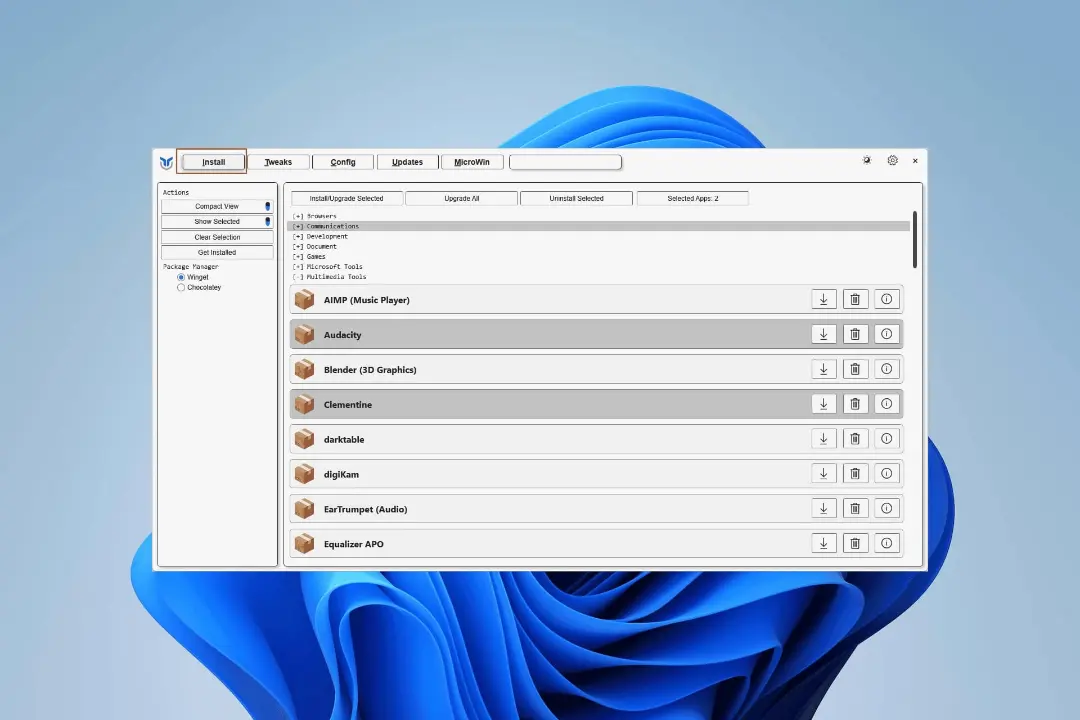
Task: Toggle the light/dark theme sun icon
Action: click(x=866, y=161)
